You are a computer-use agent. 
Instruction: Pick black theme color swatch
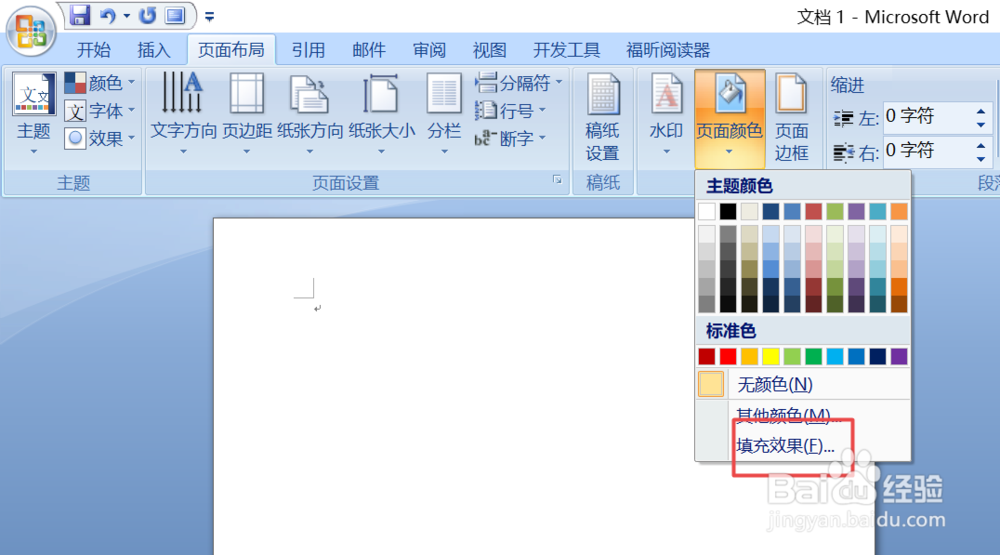(x=728, y=211)
